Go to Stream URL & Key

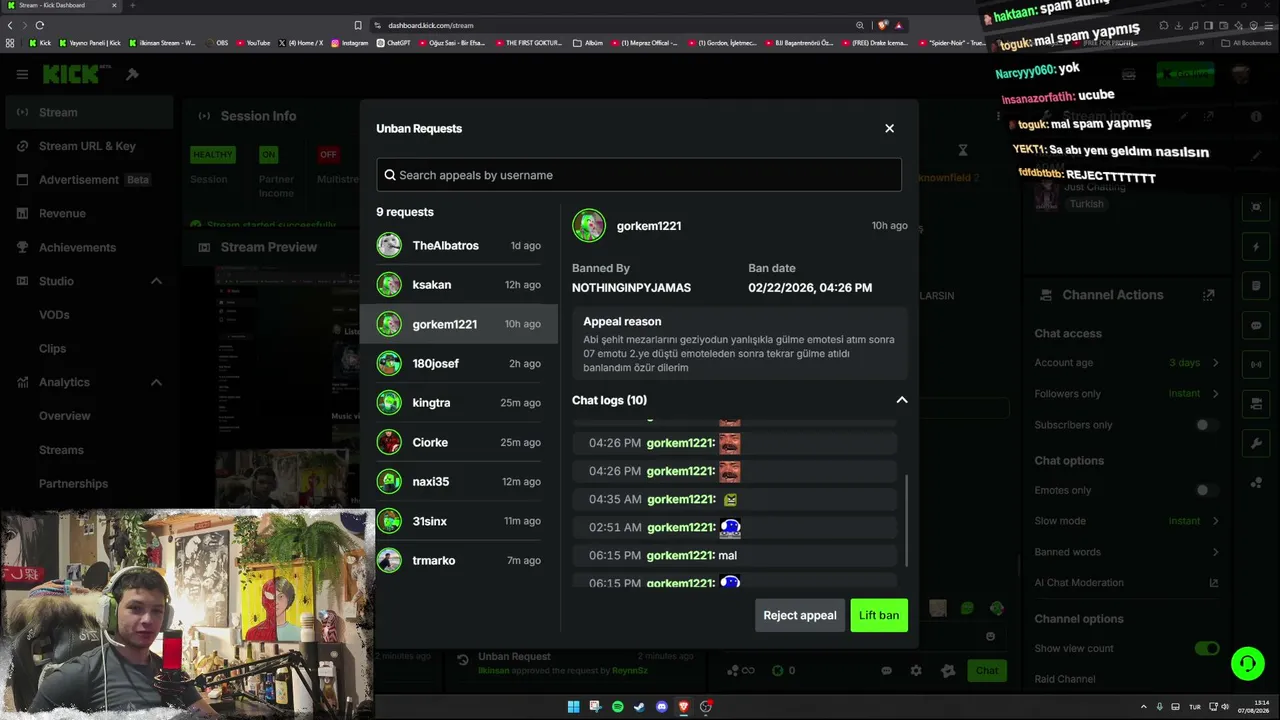pos(89,146)
